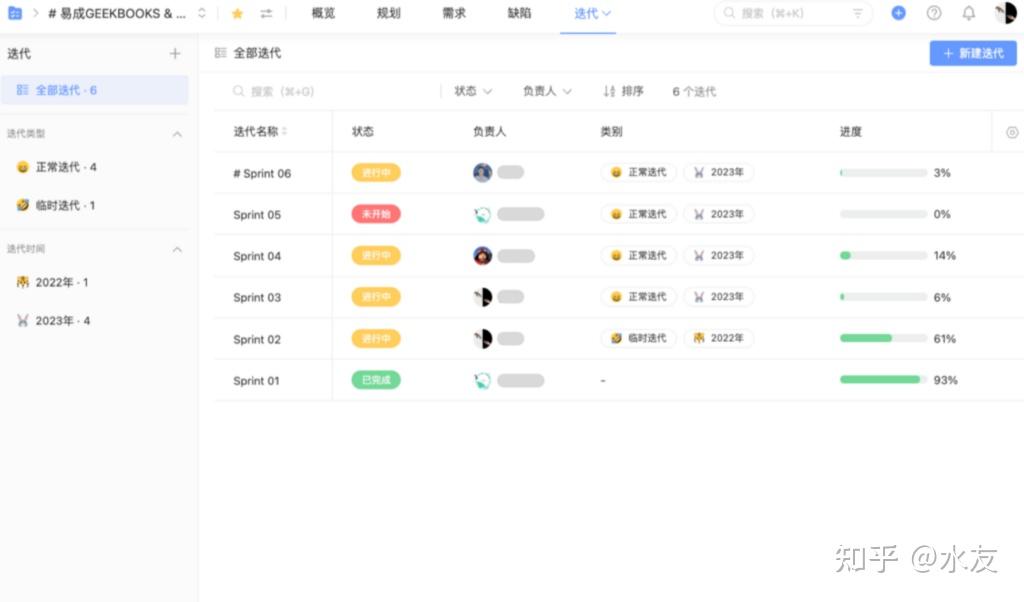
Task: Expand the 状态 status filter dropdown
Action: (471, 91)
